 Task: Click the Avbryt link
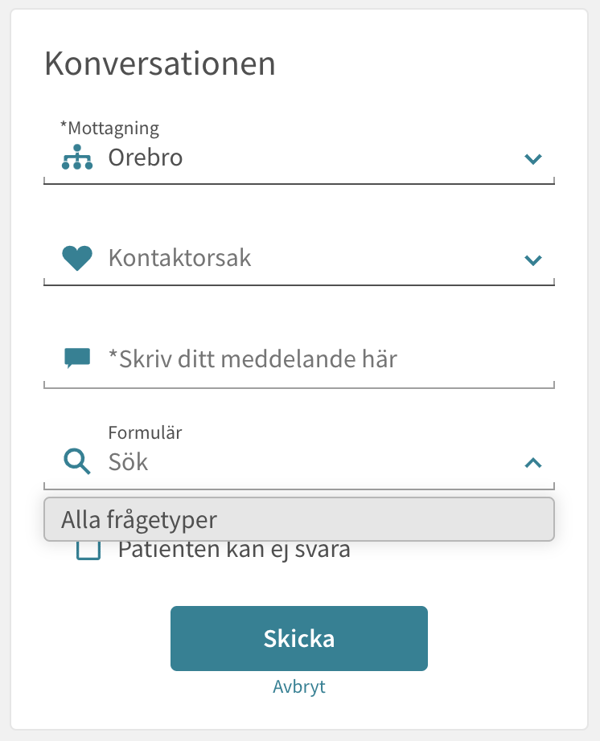[299, 687]
